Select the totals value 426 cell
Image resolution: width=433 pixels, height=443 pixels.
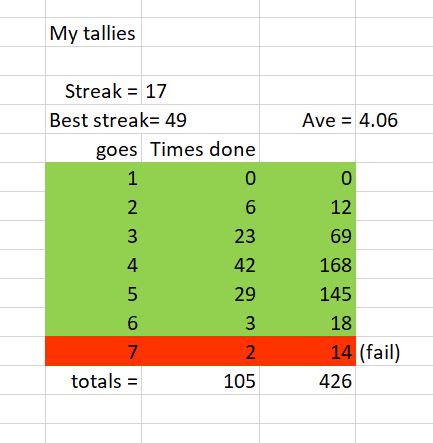(308, 380)
